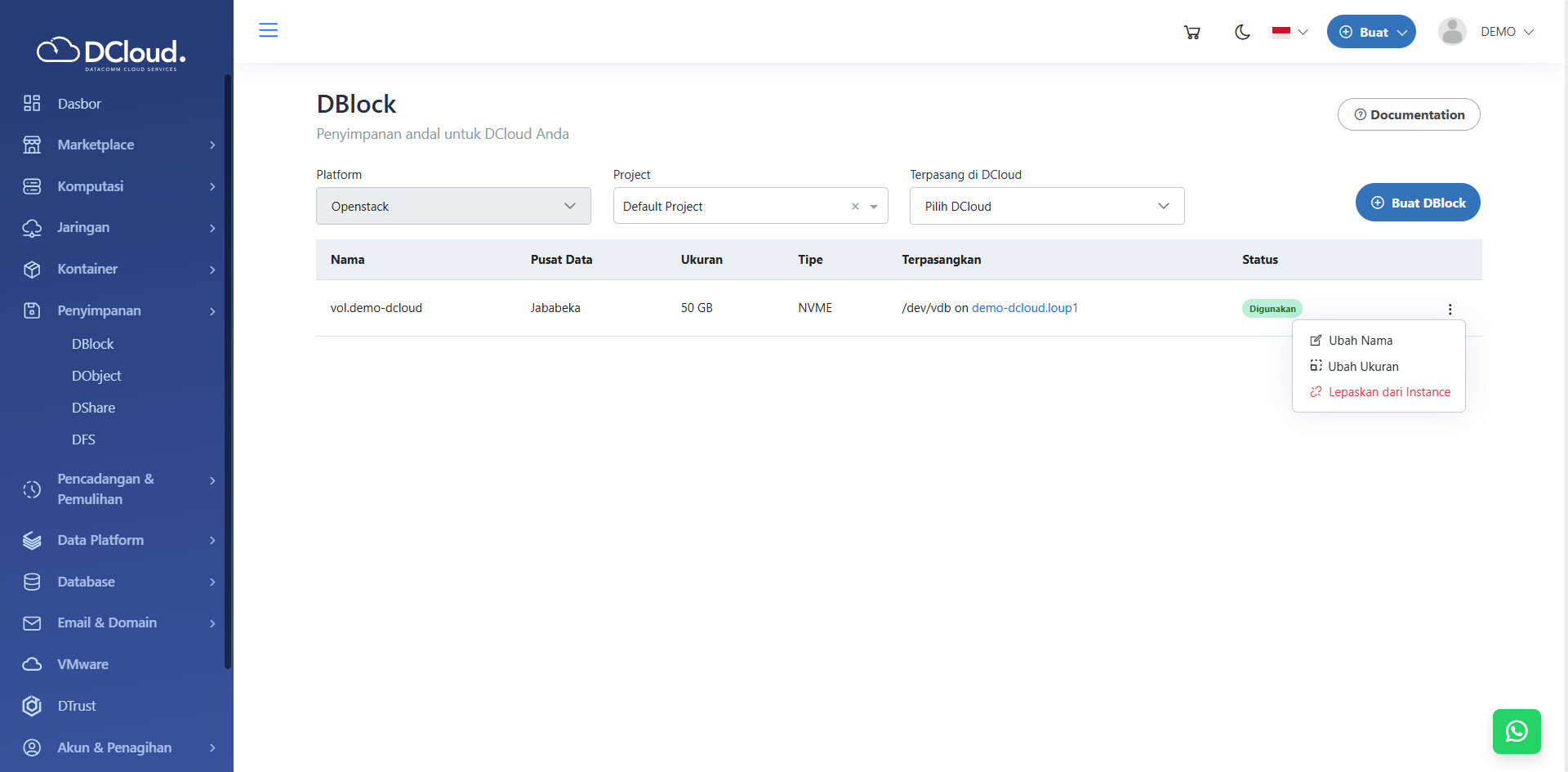This screenshot has width=1568, height=772.
Task: Click the DTrust sidebar icon
Action: (32, 706)
